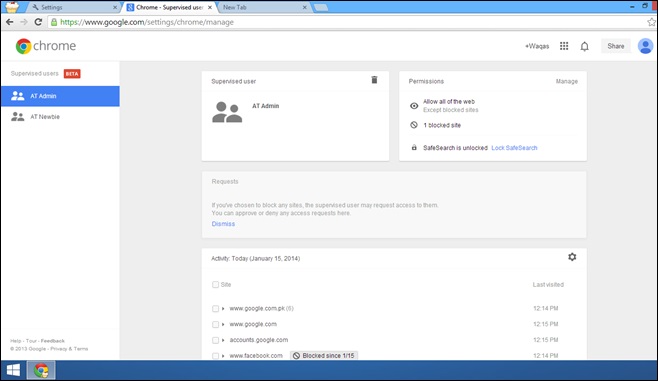Click the Last visited column header
This screenshot has height=381, width=658.
coord(548,284)
